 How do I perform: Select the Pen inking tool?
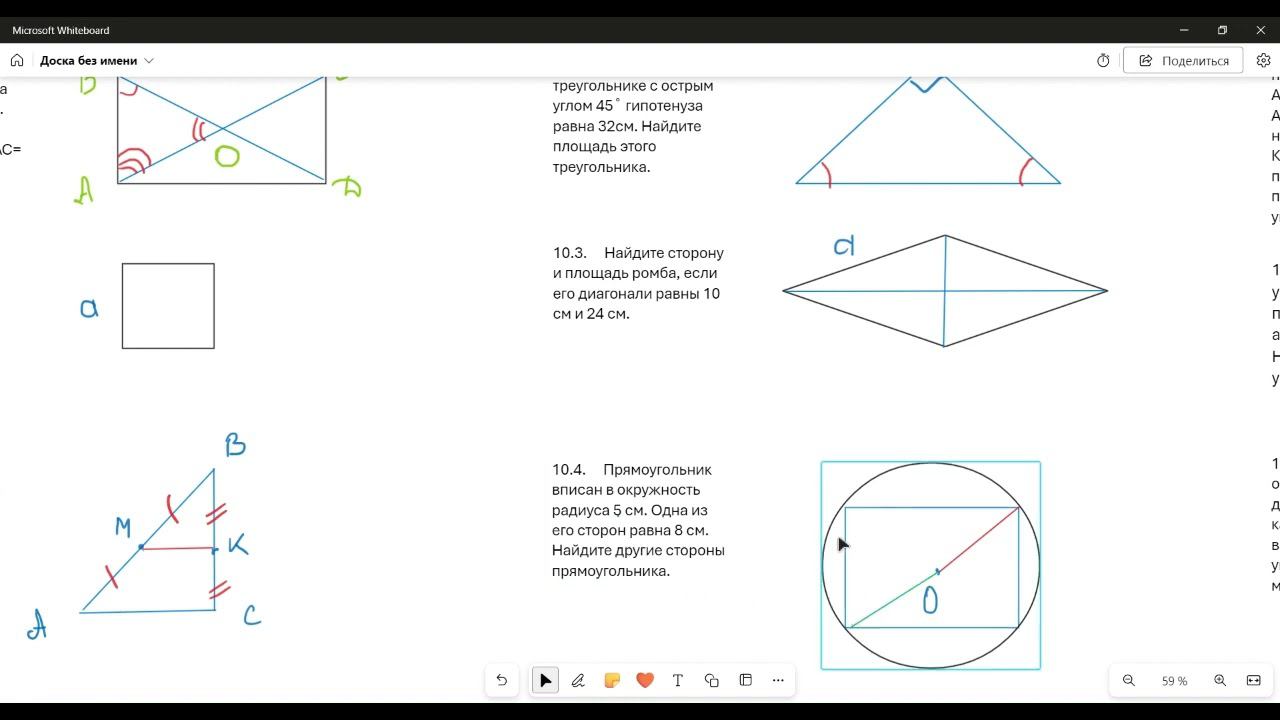578,680
